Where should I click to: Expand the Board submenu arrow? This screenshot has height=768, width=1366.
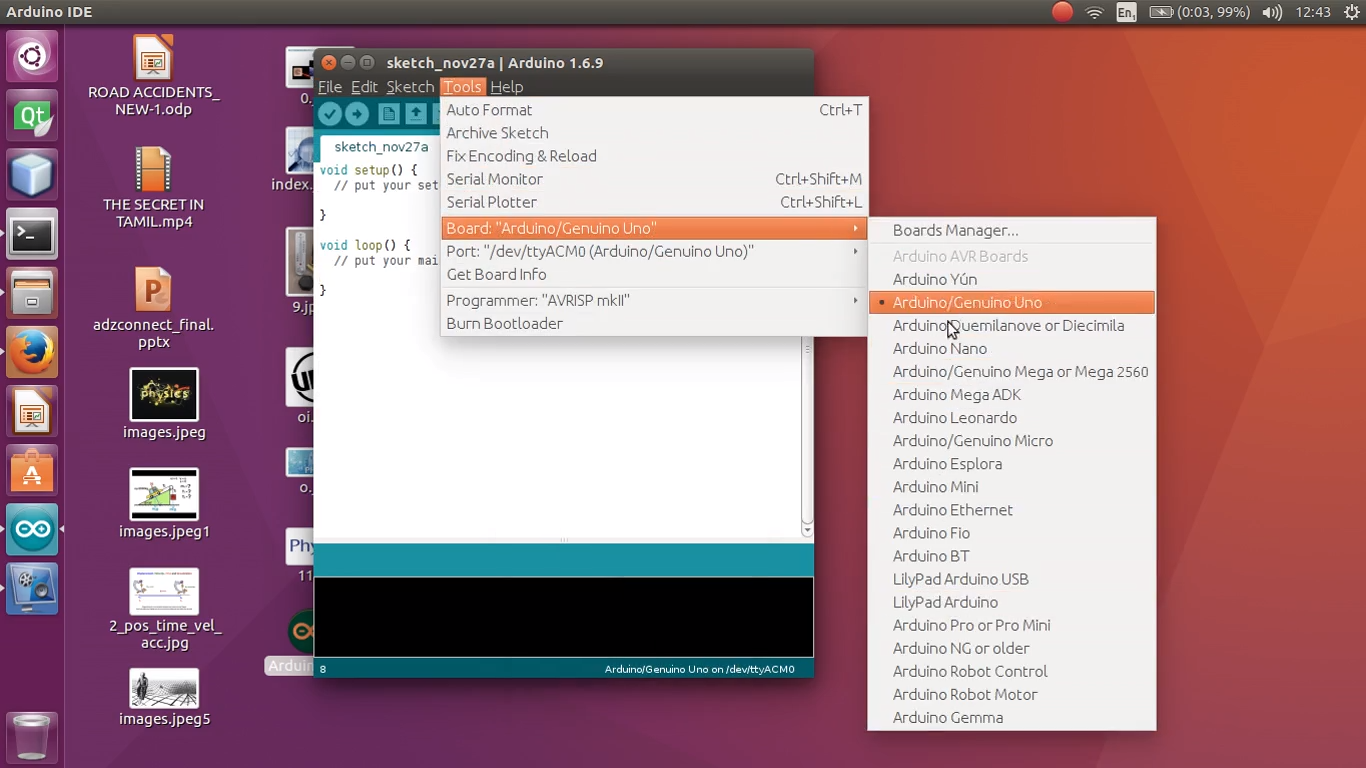tap(855, 228)
